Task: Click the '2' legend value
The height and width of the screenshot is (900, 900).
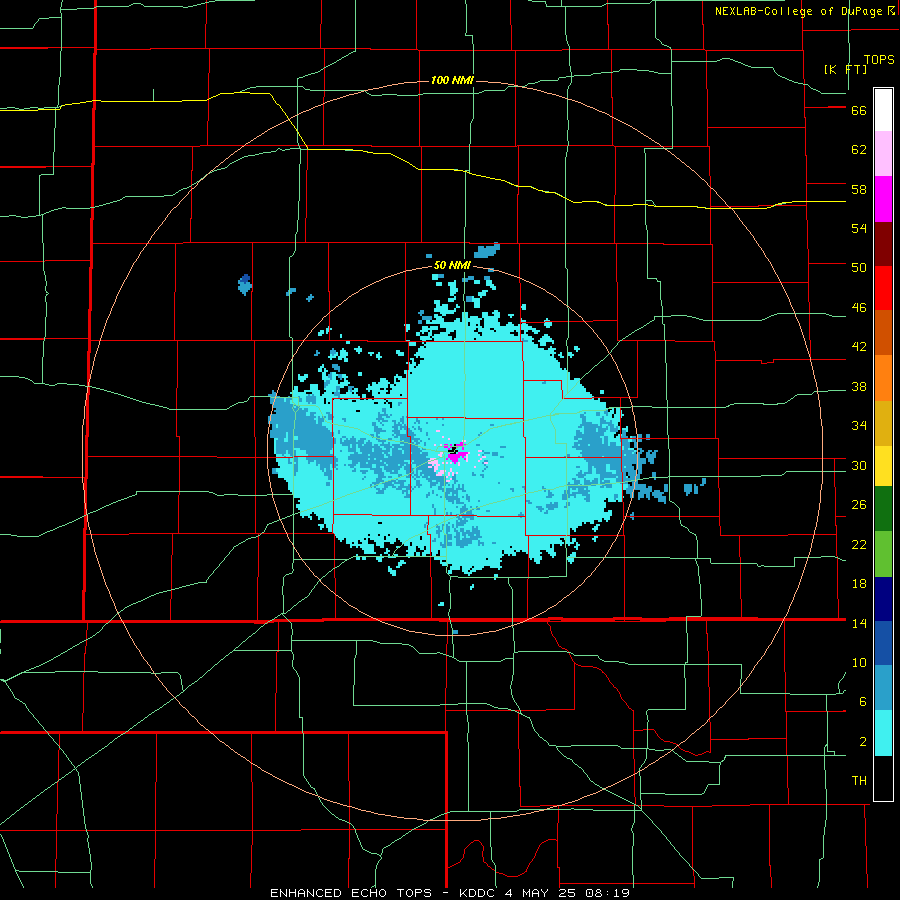Action: 863,742
